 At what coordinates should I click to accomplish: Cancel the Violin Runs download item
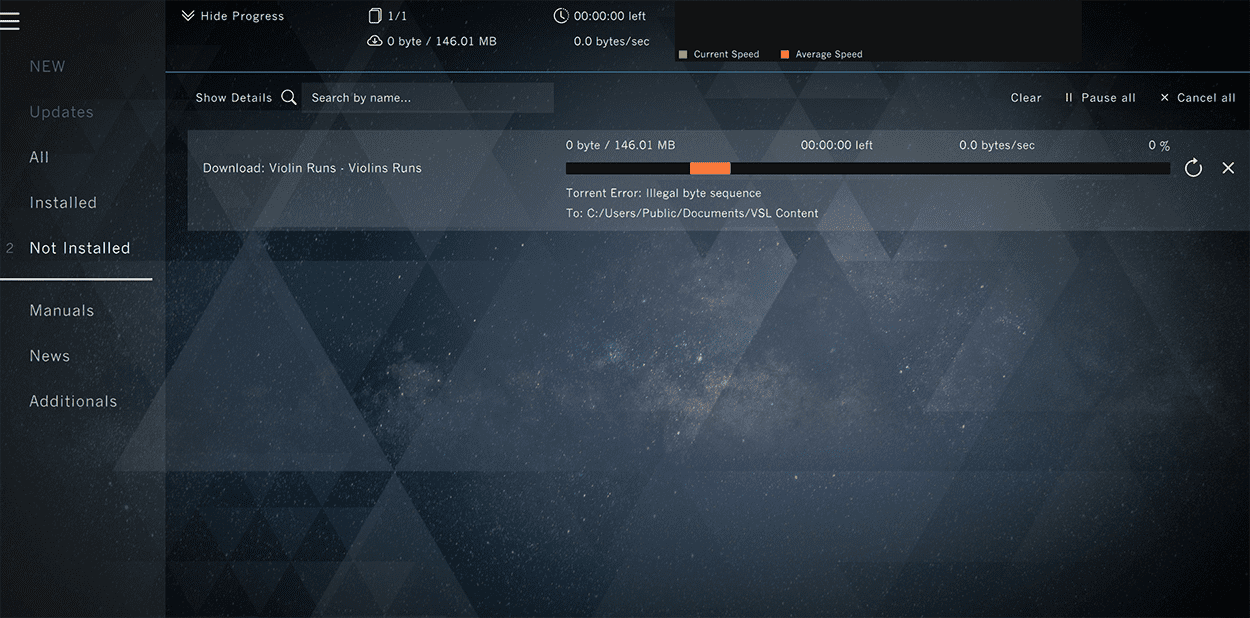pyautogui.click(x=1228, y=168)
